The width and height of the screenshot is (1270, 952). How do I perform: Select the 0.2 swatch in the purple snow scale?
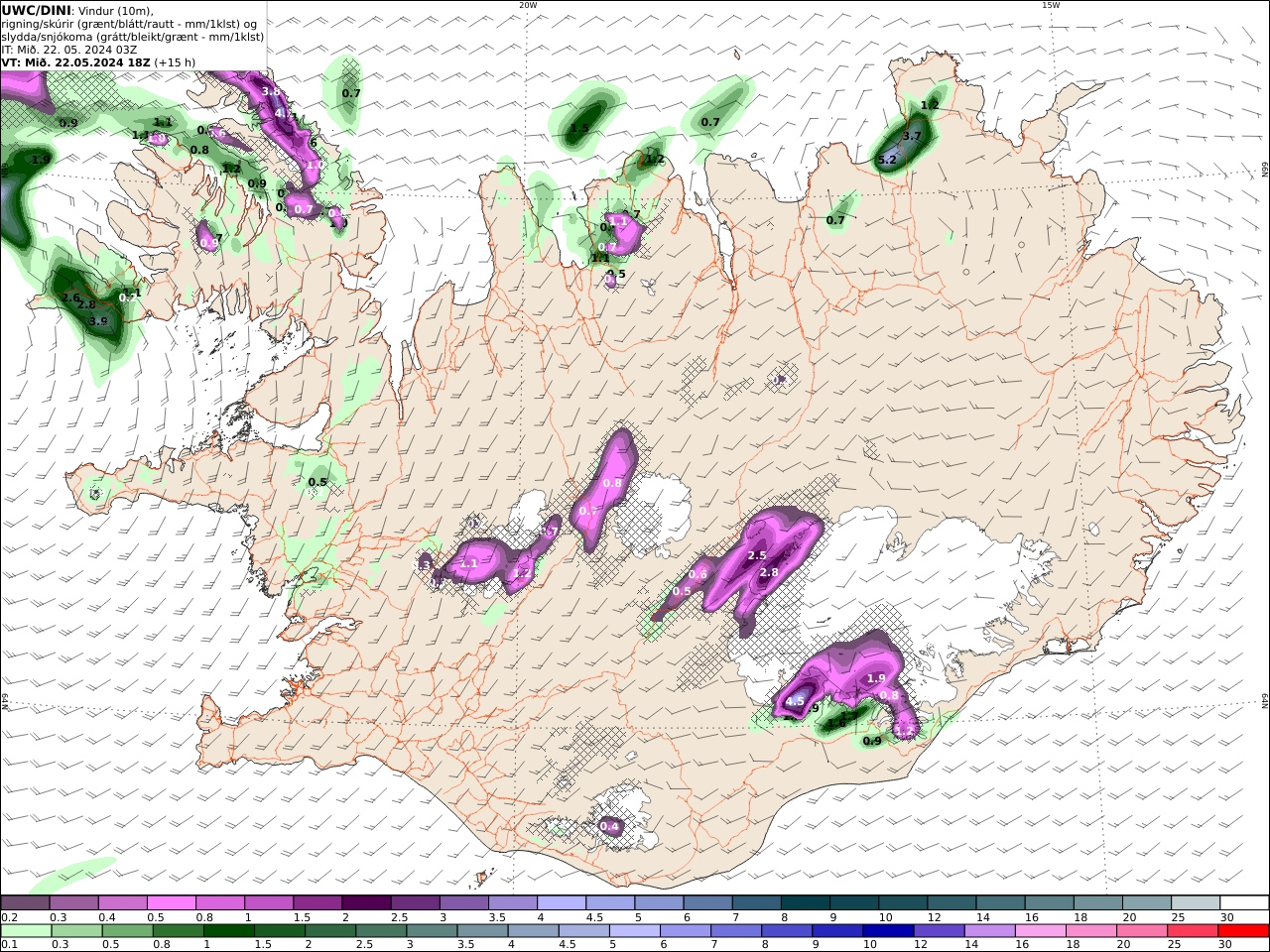(25, 903)
